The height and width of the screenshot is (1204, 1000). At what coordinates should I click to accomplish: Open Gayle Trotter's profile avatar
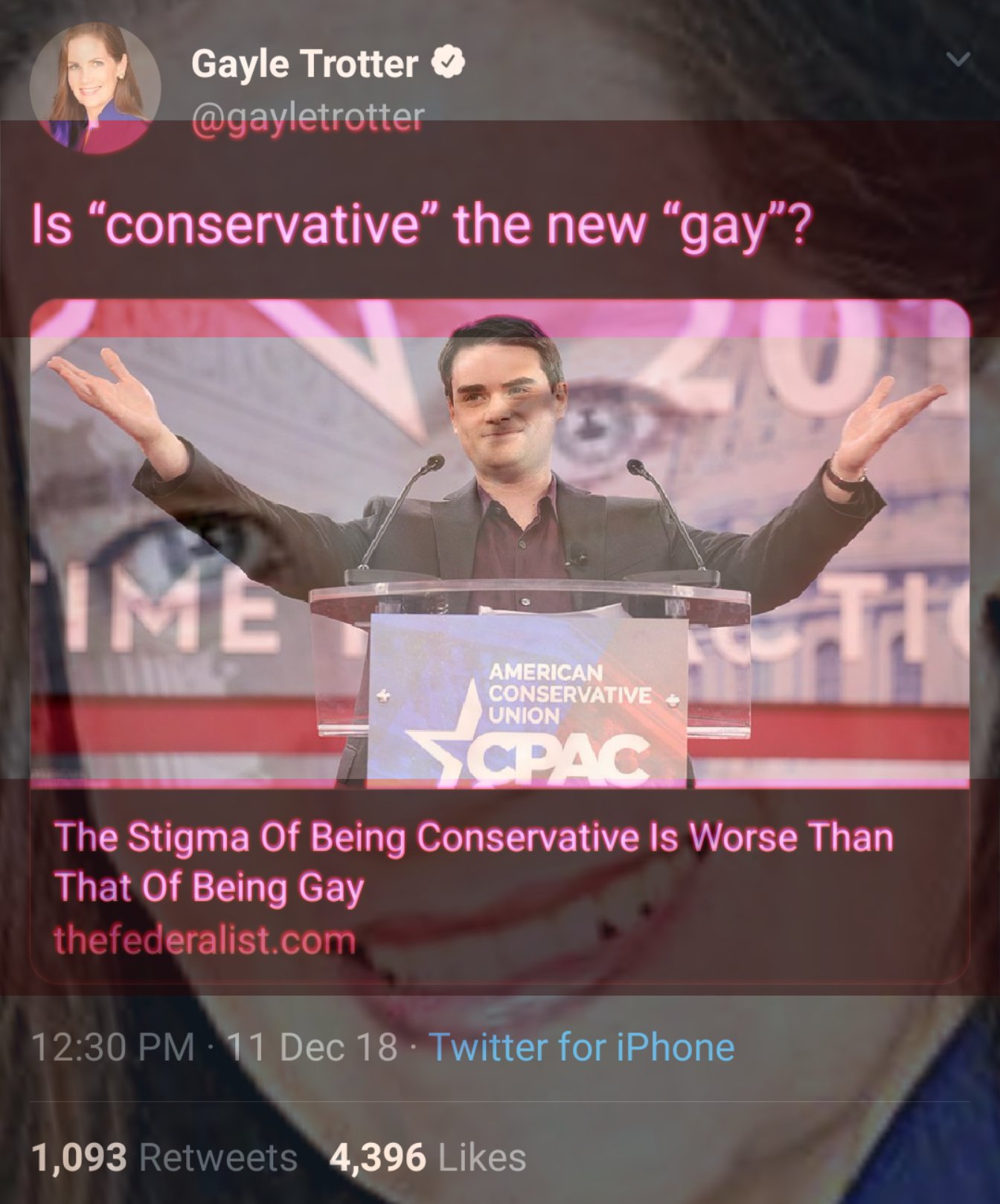pyautogui.click(x=95, y=88)
